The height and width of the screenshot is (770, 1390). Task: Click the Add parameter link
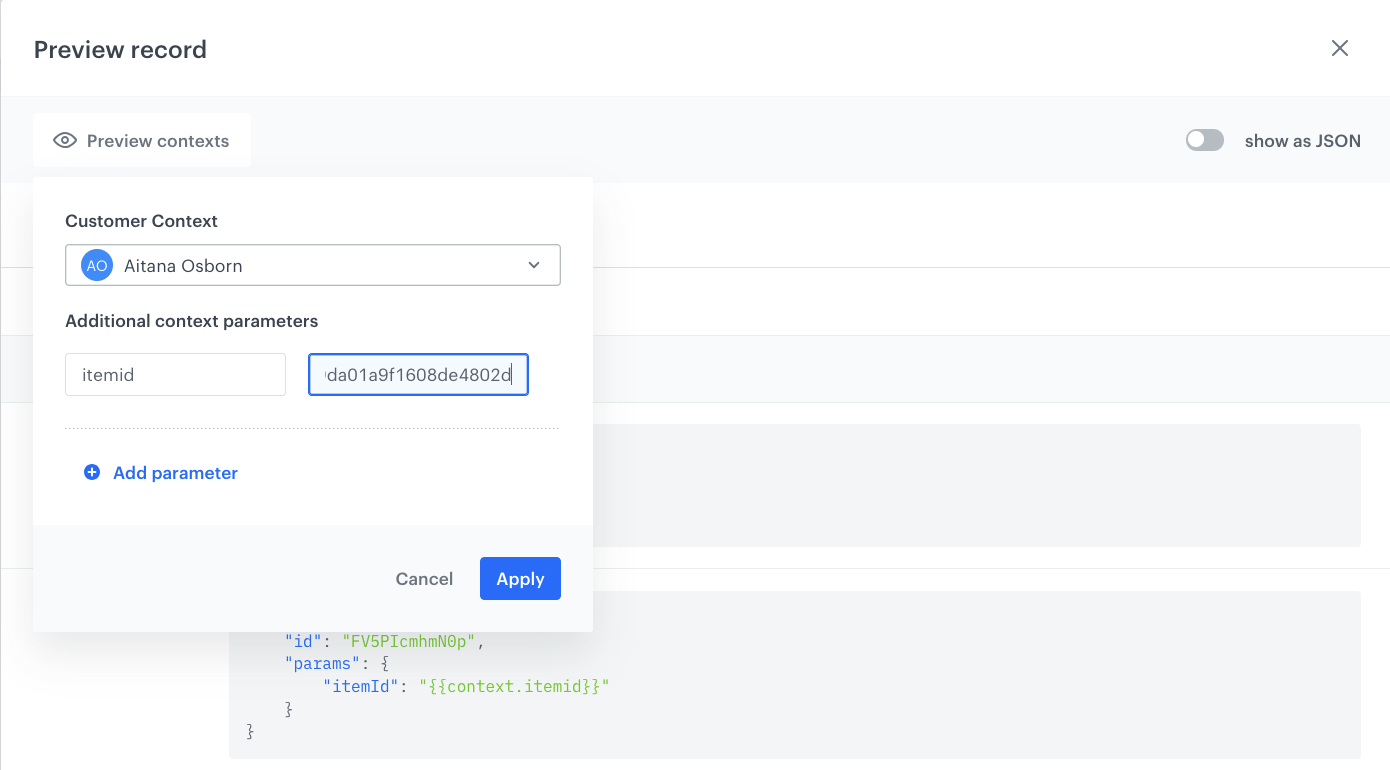pyautogui.click(x=175, y=473)
